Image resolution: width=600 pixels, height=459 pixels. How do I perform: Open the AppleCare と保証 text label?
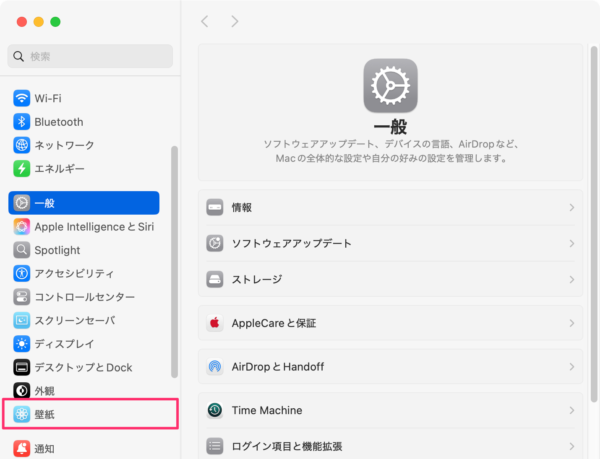274,323
